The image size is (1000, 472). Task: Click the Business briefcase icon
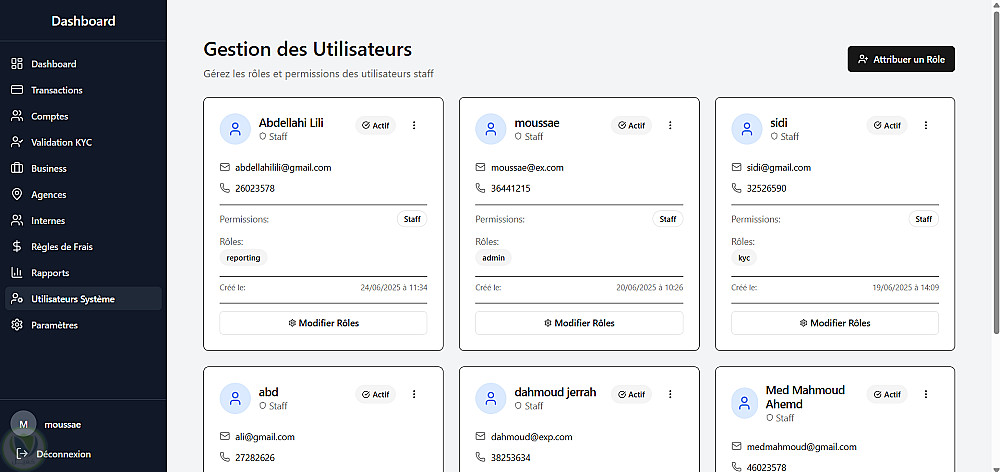17,168
